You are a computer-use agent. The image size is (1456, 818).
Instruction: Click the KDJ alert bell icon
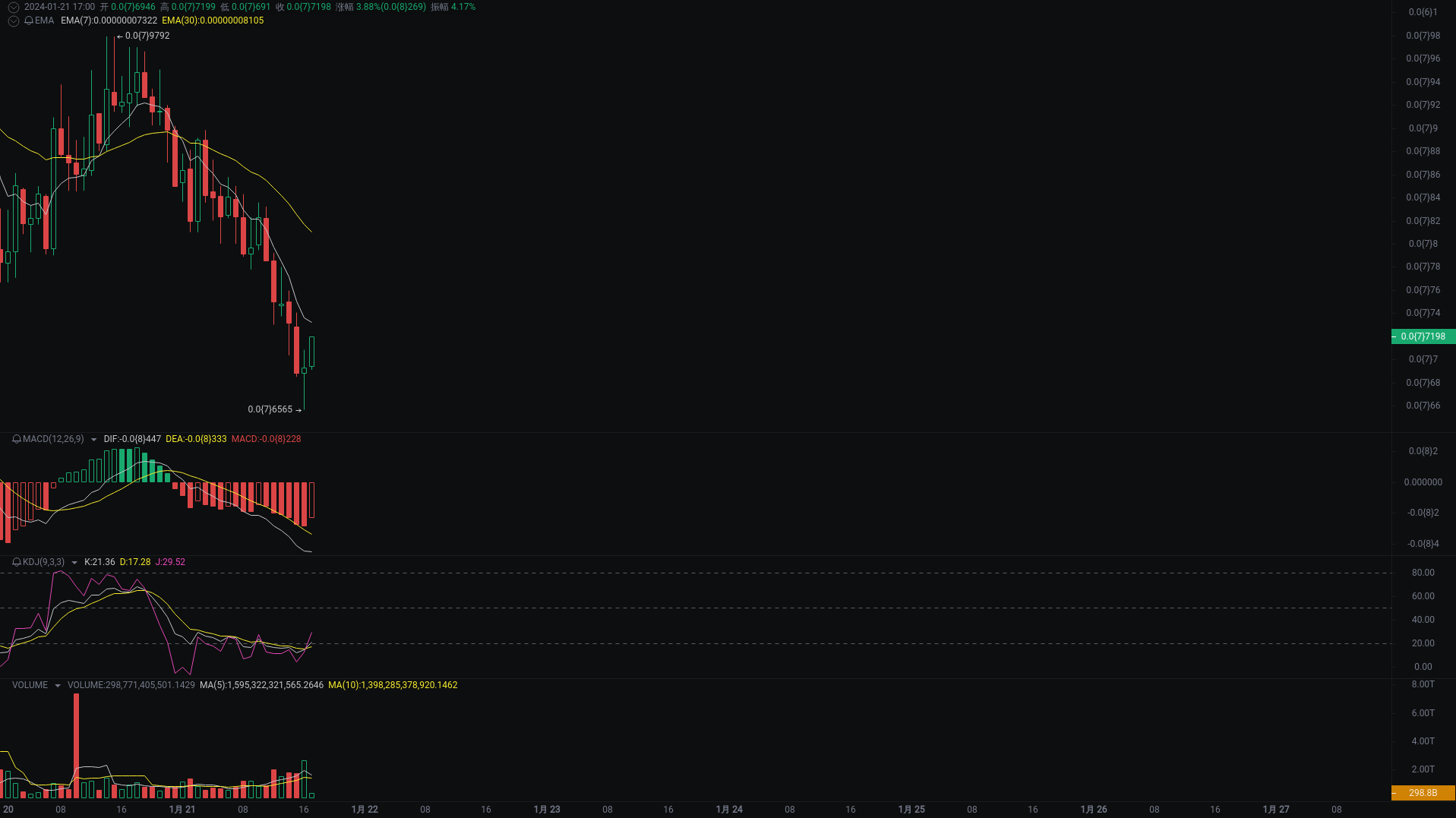coord(17,562)
